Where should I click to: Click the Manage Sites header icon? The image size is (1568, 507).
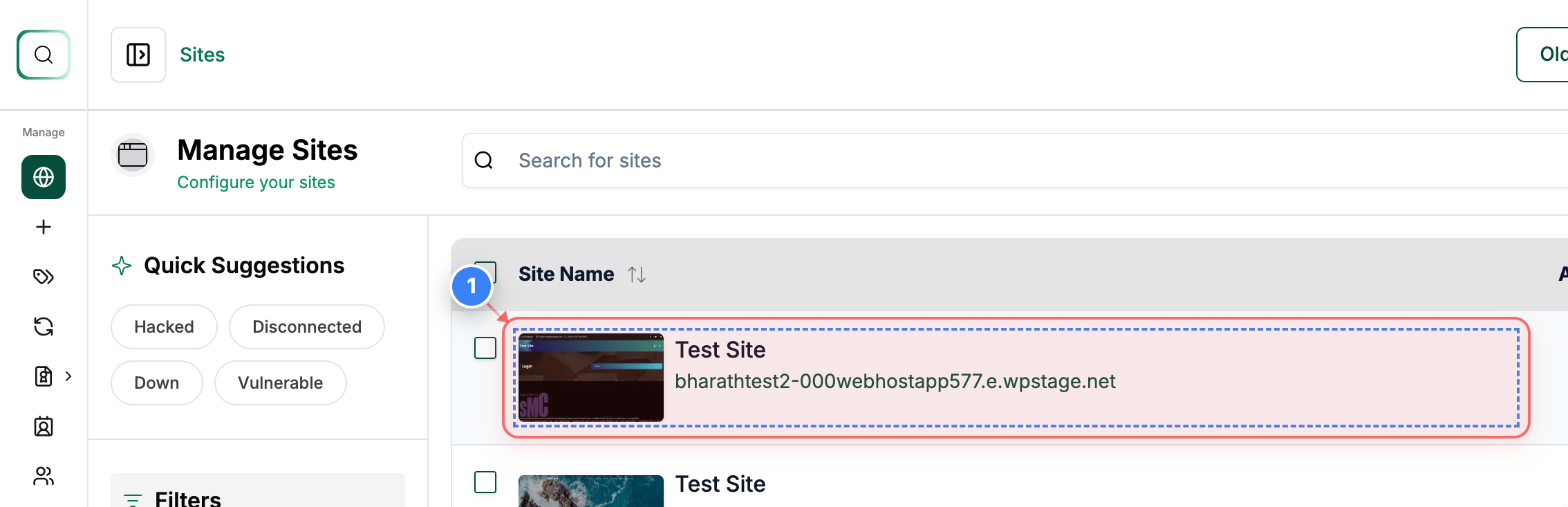[x=133, y=155]
